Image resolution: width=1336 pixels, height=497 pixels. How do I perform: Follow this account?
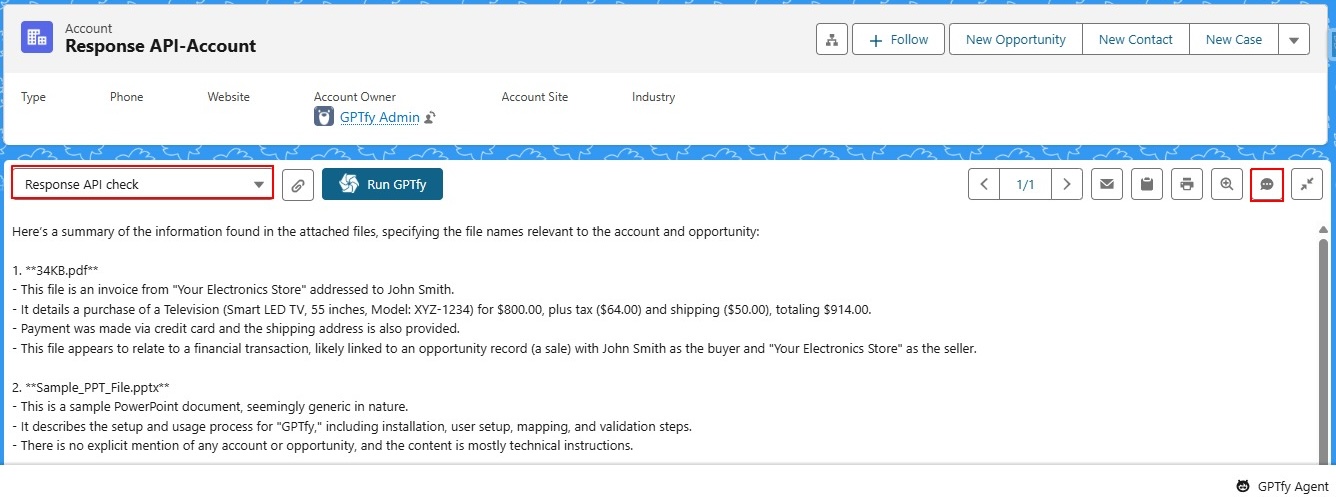click(898, 40)
